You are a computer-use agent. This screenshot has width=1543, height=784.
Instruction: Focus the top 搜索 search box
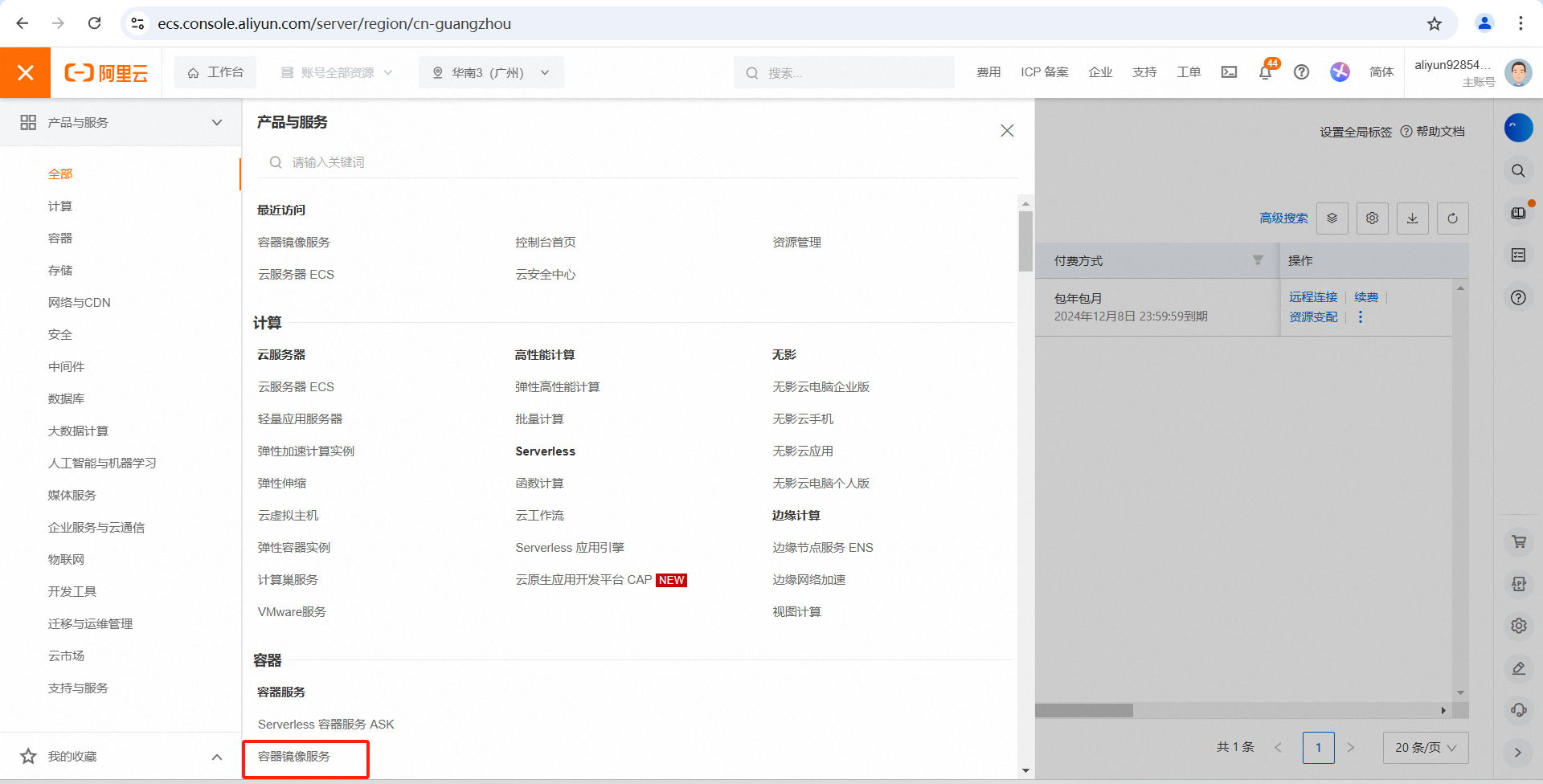(844, 72)
